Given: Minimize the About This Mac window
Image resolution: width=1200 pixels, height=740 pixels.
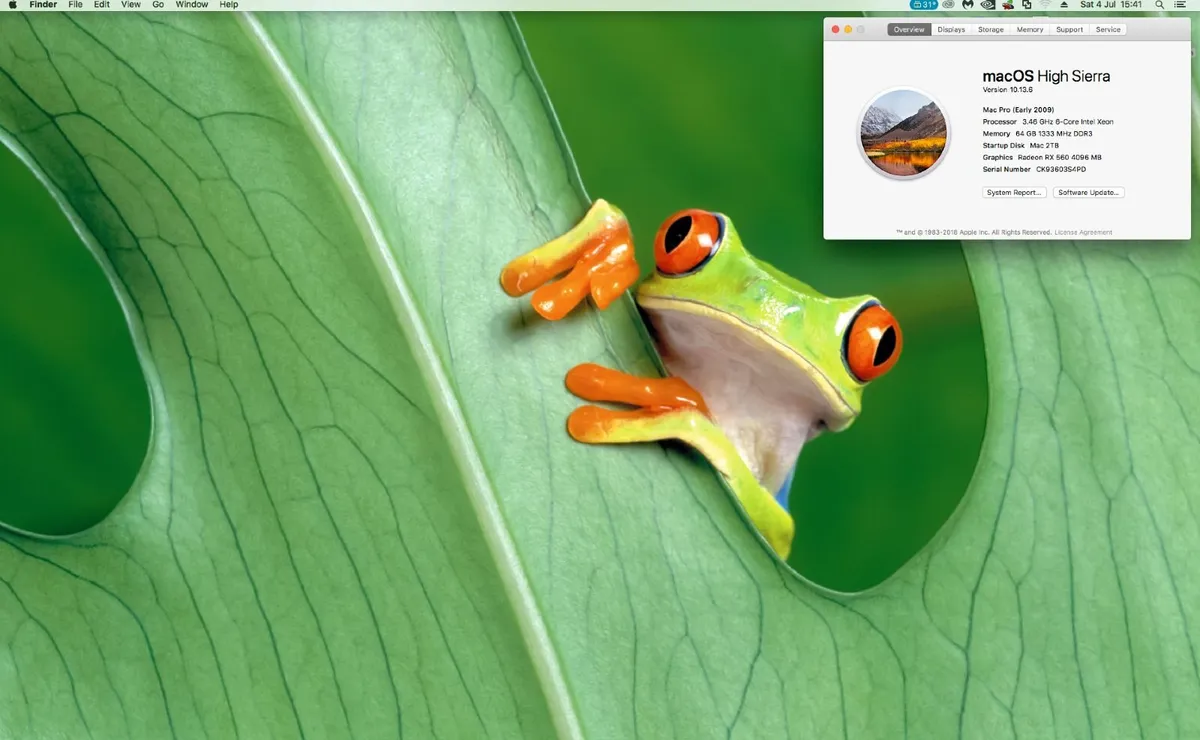Looking at the screenshot, I should pyautogui.click(x=848, y=30).
